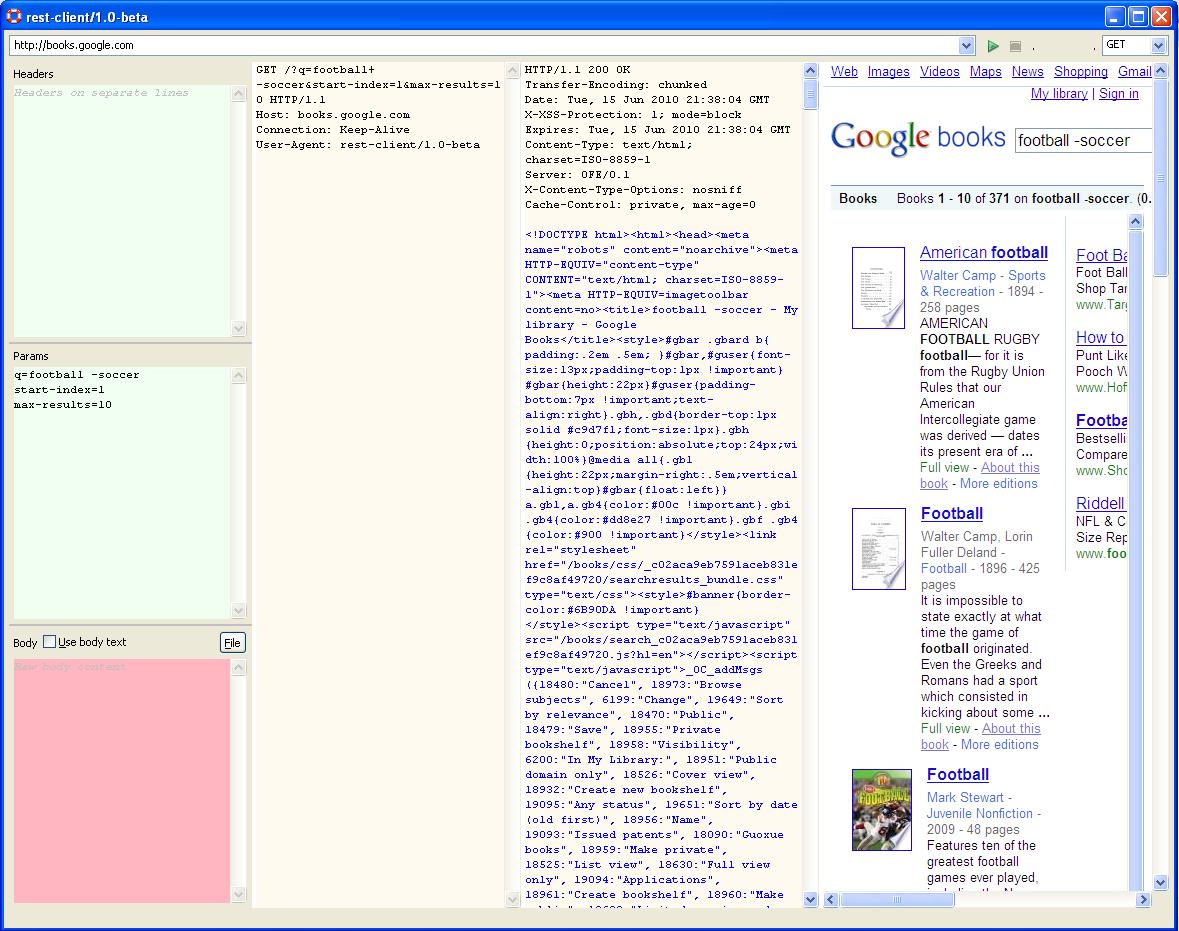
Task: Click scroll-down arrow of request pane
Action: [513, 899]
